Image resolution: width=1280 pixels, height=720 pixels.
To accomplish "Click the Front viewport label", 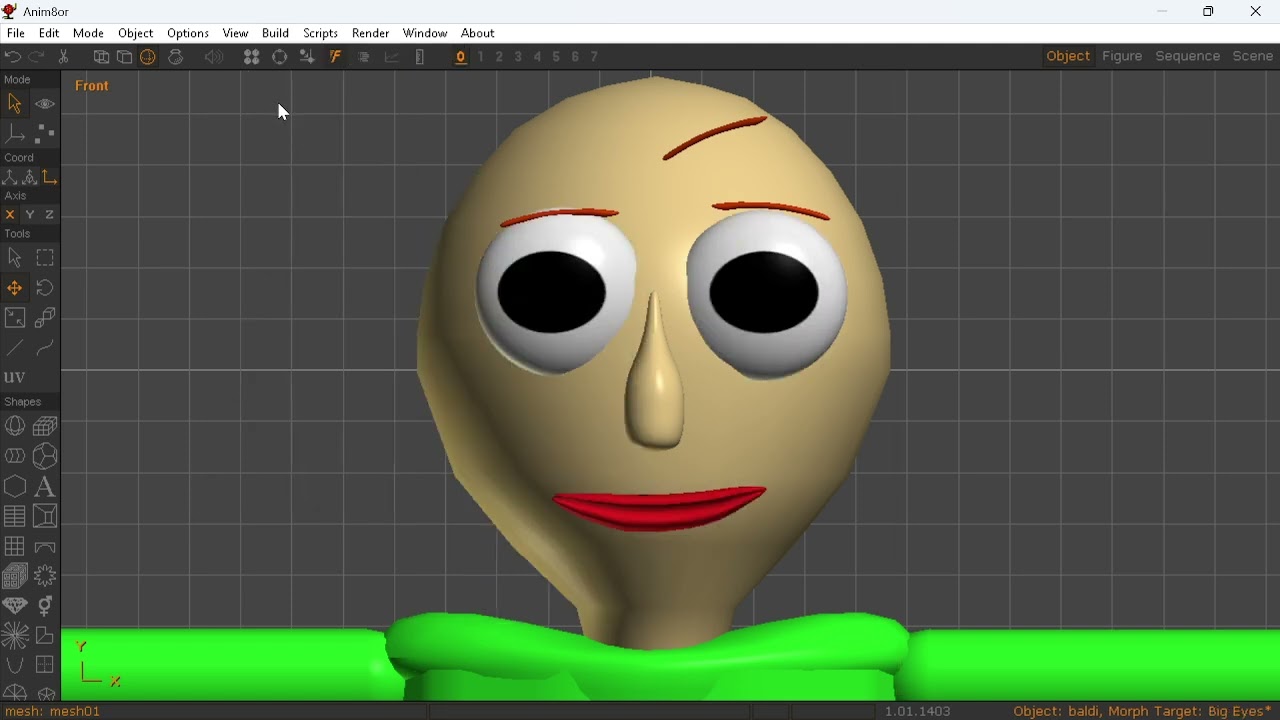I will pos(92,86).
